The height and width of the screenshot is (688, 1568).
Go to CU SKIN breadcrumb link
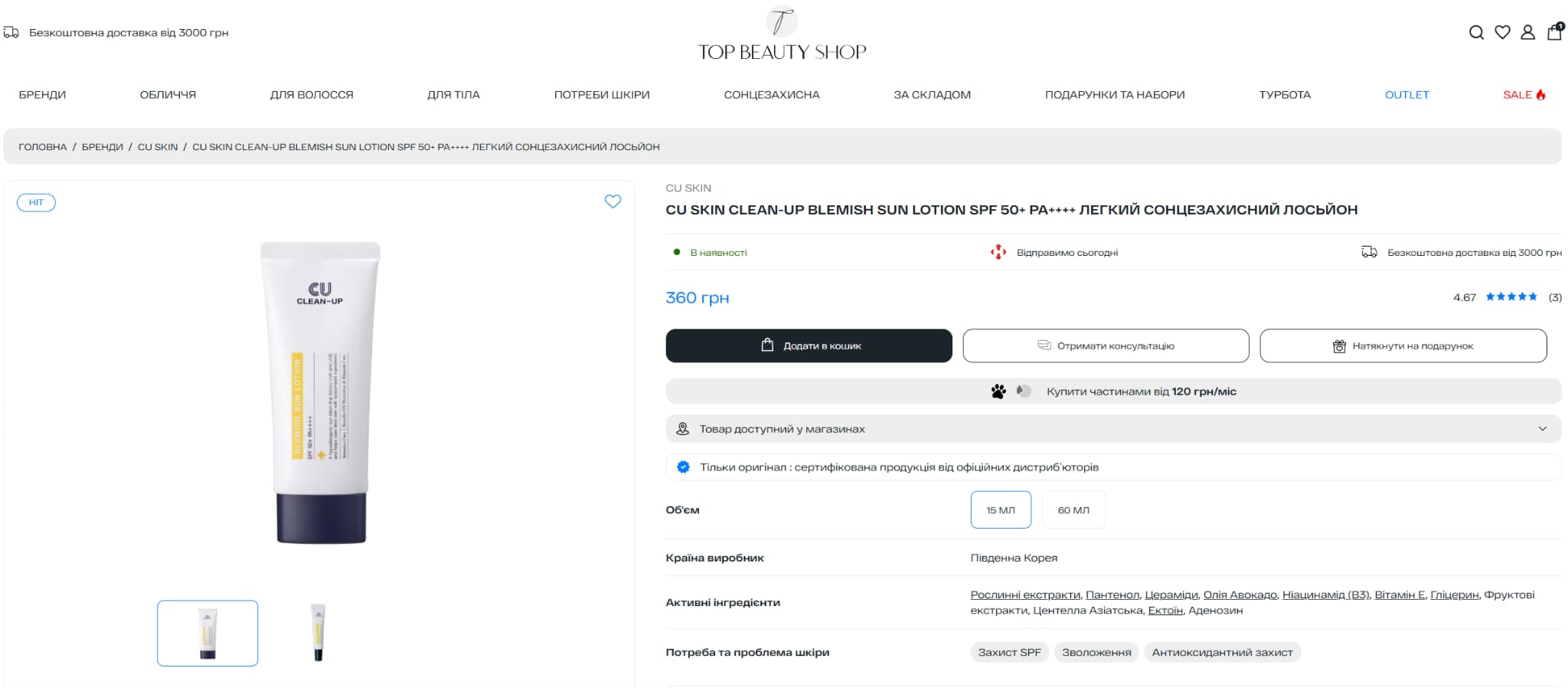pyautogui.click(x=158, y=147)
